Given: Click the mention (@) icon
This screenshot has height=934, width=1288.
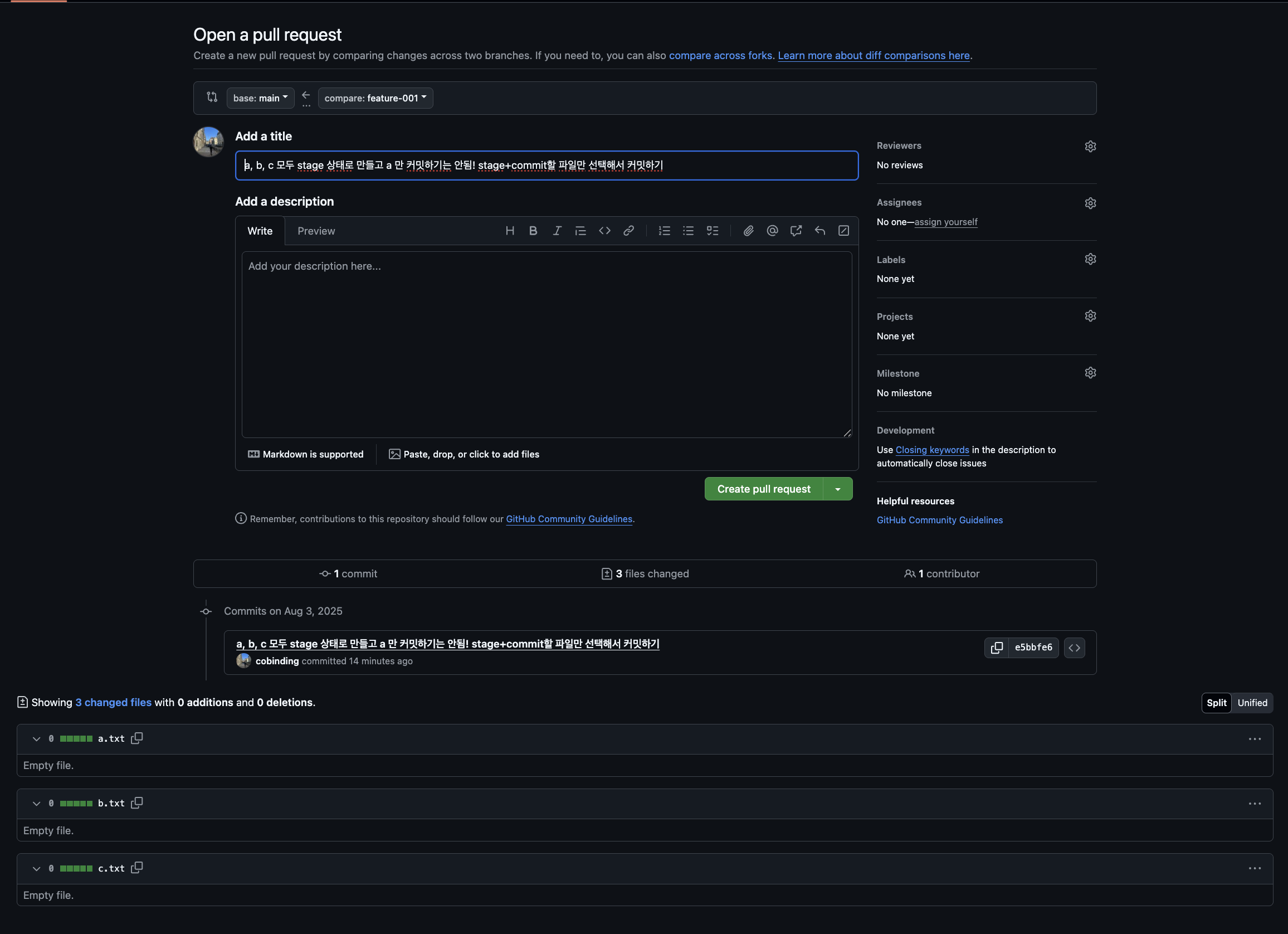Looking at the screenshot, I should point(772,231).
